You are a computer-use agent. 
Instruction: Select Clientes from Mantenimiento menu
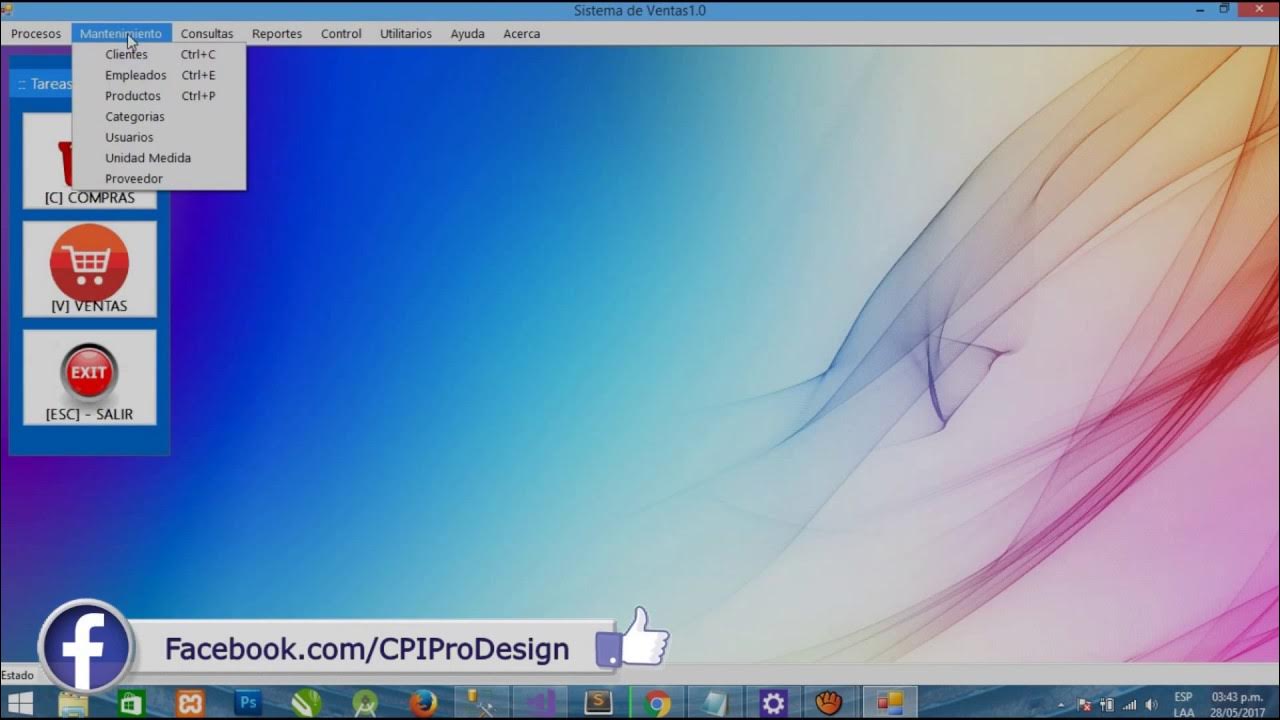click(x=159, y=55)
